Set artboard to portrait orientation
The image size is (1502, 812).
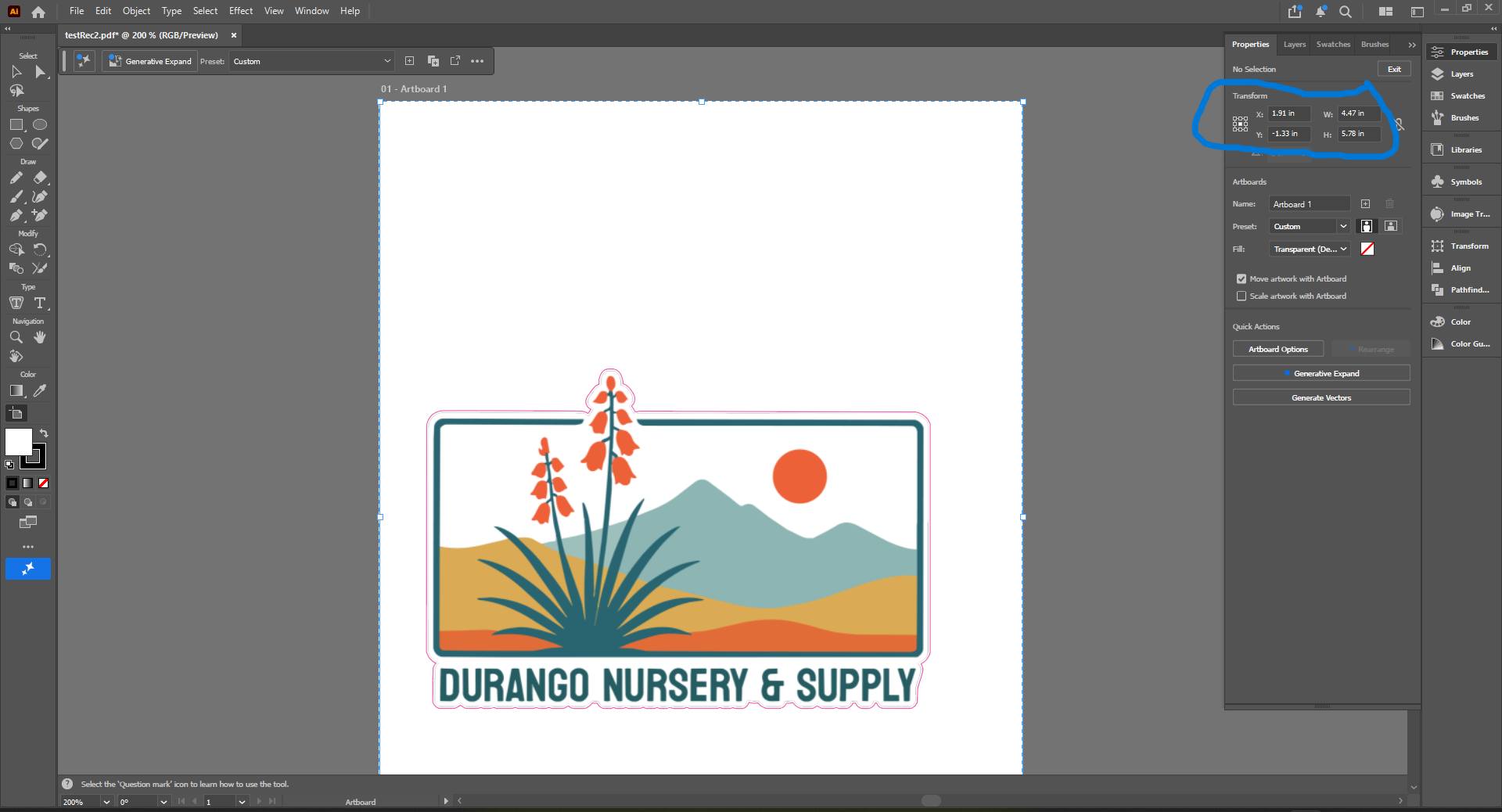(1367, 226)
